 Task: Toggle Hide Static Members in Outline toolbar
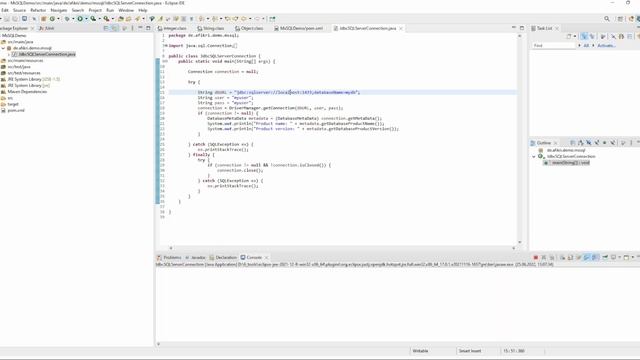[597, 143]
